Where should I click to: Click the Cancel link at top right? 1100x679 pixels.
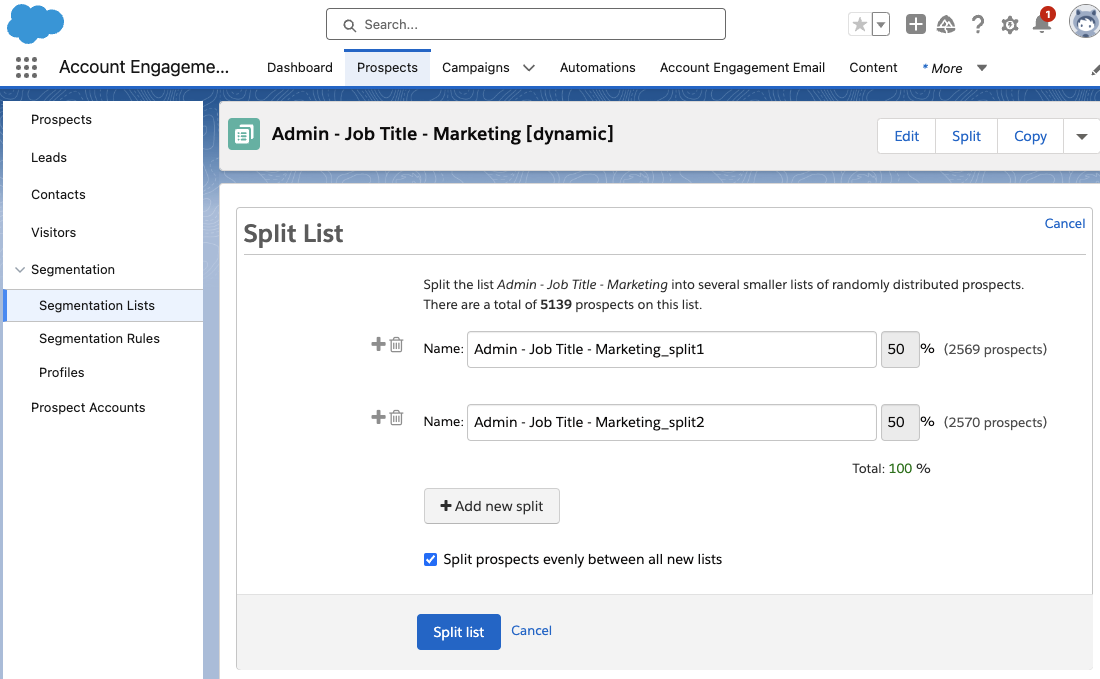pyautogui.click(x=1064, y=223)
